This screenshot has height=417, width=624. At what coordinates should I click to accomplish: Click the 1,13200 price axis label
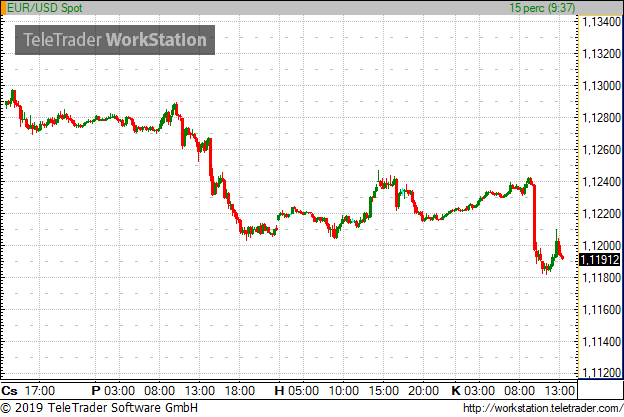tap(601, 53)
